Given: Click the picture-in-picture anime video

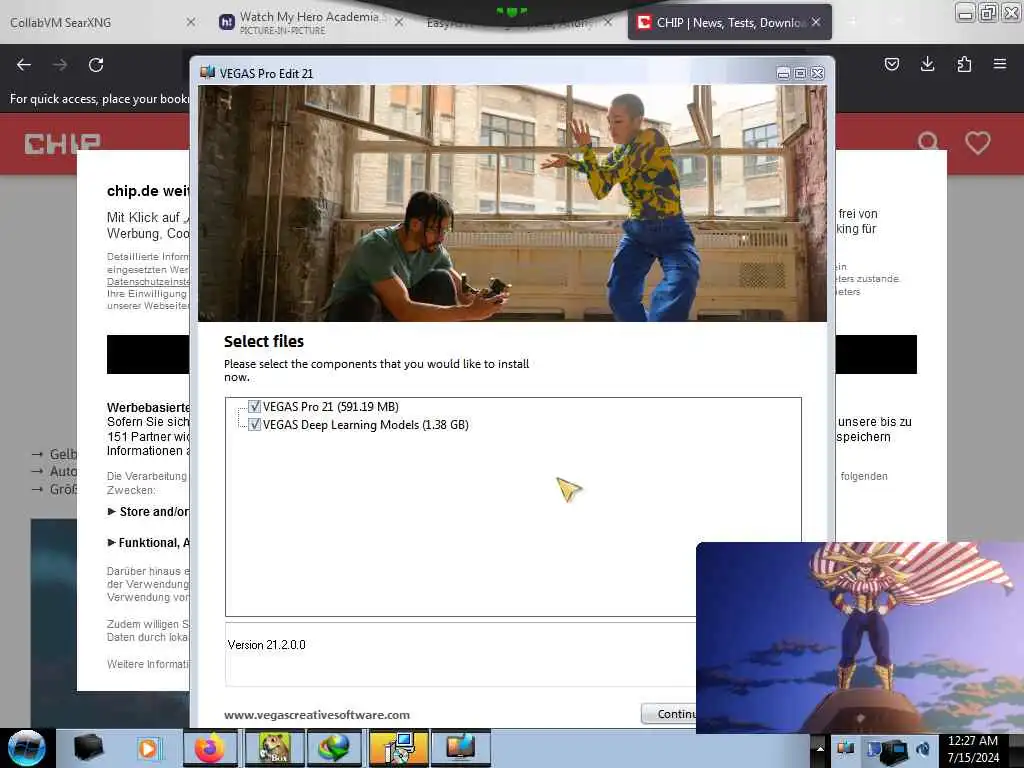Looking at the screenshot, I should (x=860, y=637).
